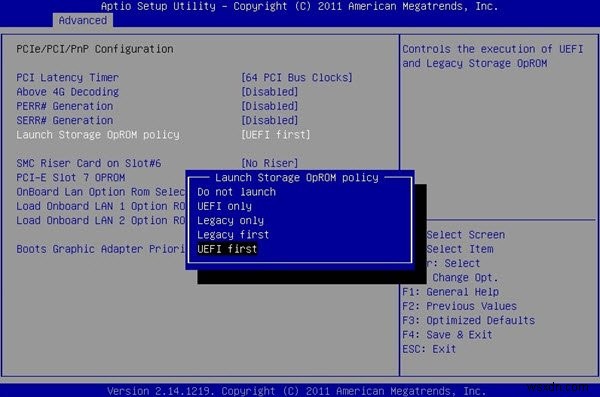Choose 'UEFI only' in popup list
This screenshot has height=397, width=600.
225,206
